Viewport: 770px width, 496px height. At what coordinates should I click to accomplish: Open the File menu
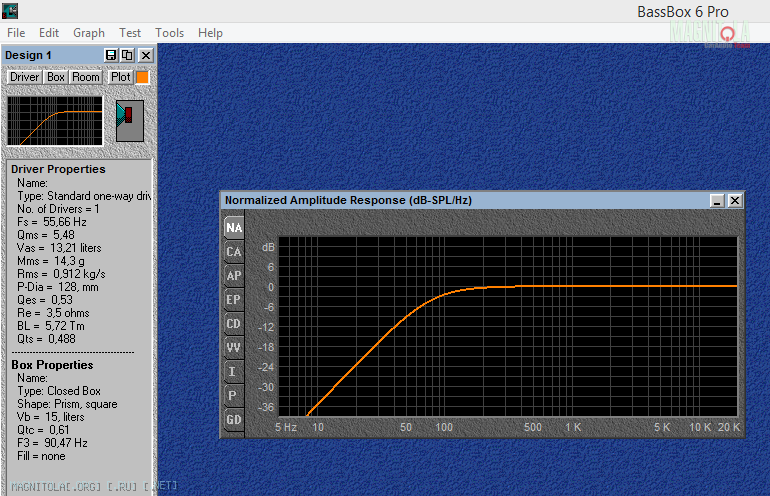point(16,33)
